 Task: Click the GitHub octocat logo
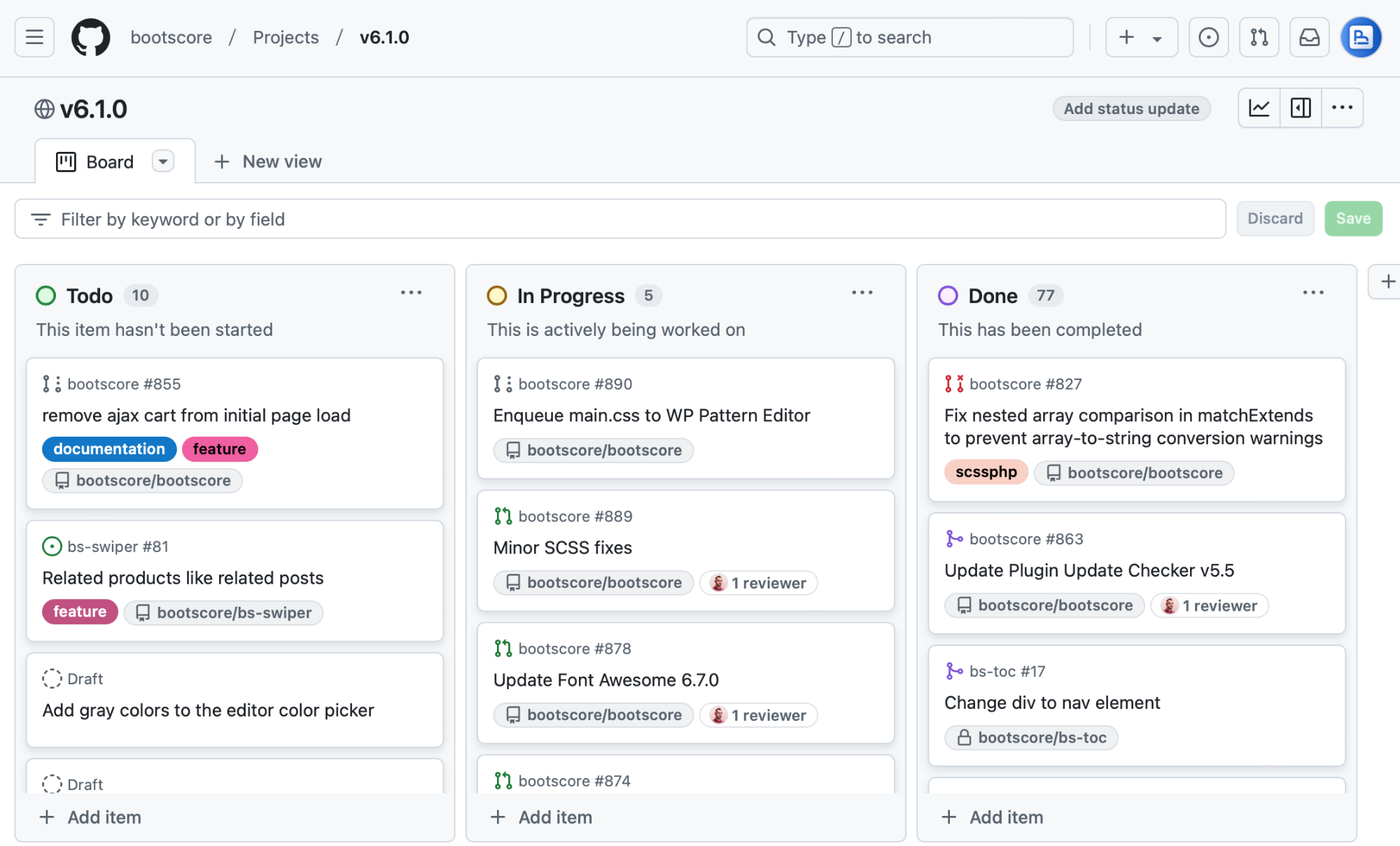tap(91, 37)
